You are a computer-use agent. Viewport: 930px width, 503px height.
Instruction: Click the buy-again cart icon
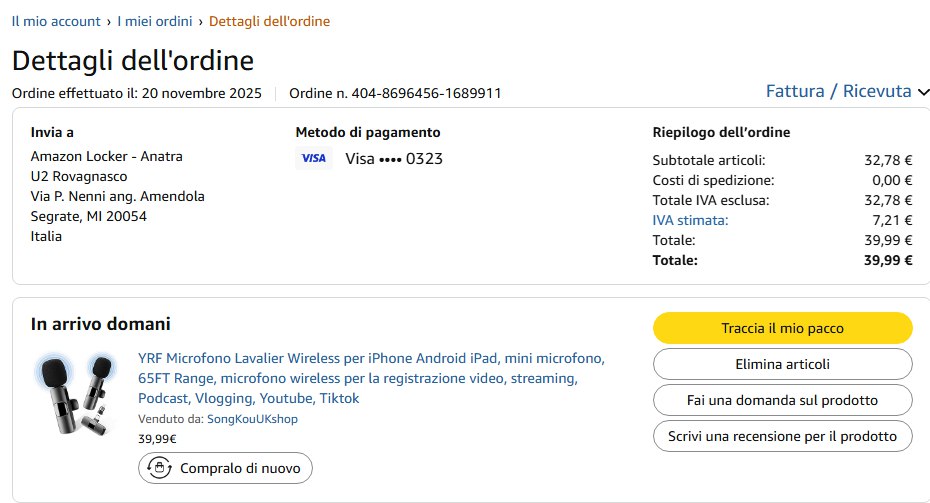pos(158,468)
